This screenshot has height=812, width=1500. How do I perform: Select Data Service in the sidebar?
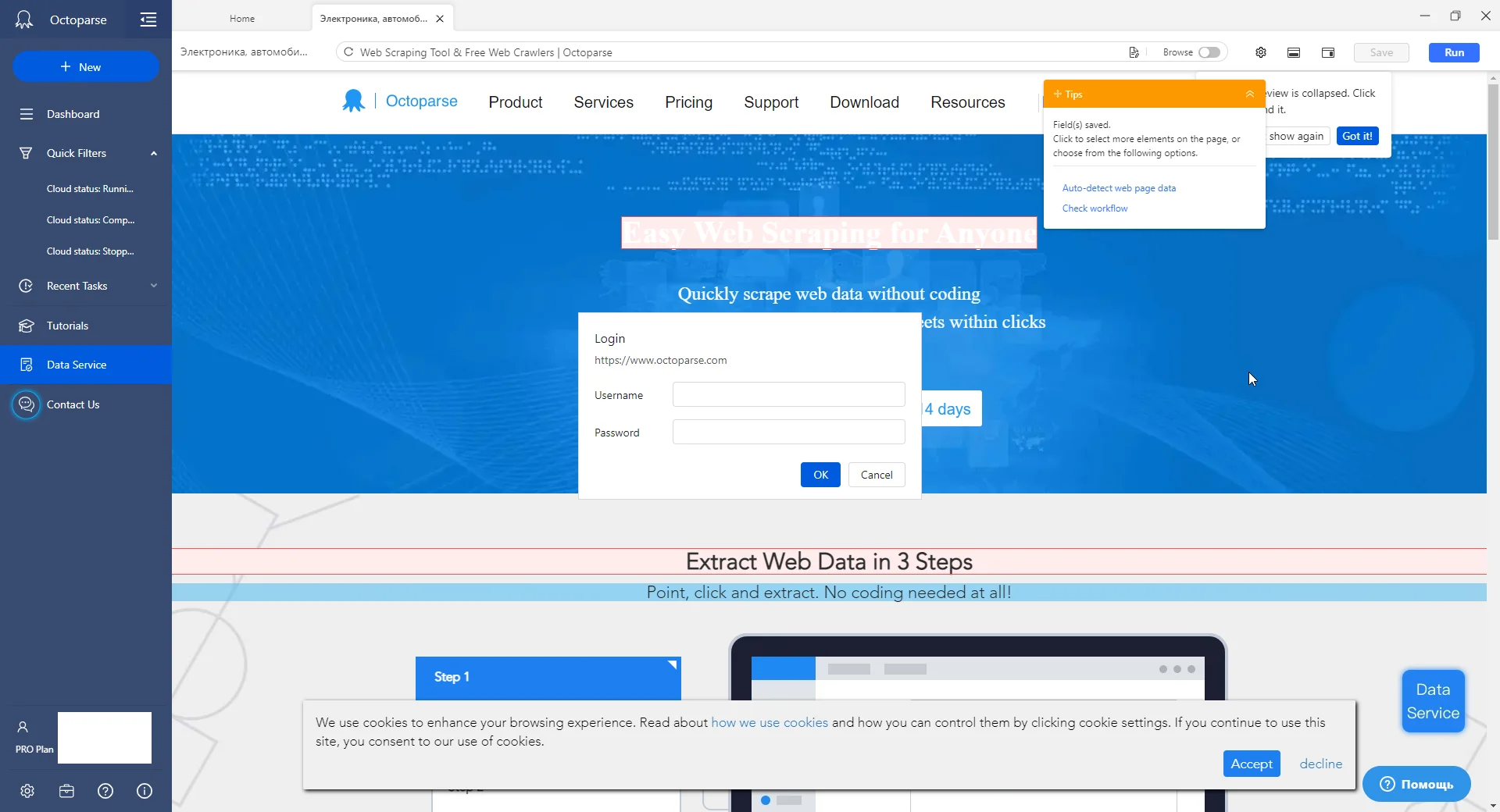pos(86,365)
